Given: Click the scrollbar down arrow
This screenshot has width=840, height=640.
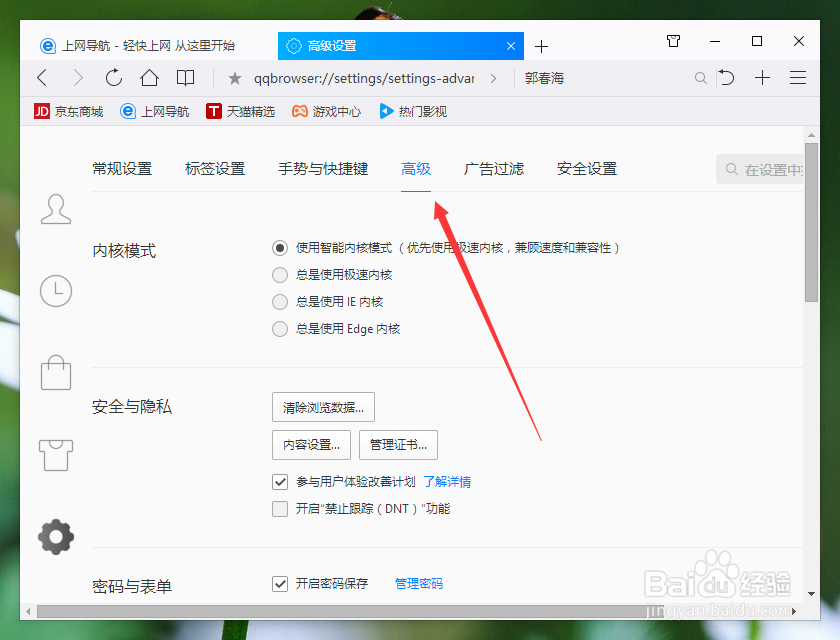Looking at the screenshot, I should coord(811,594).
